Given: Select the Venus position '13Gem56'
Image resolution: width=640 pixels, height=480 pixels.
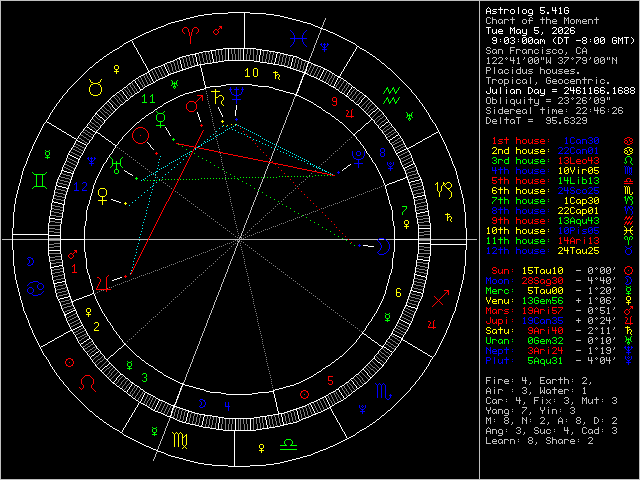Looking at the screenshot, I should click(542, 301).
